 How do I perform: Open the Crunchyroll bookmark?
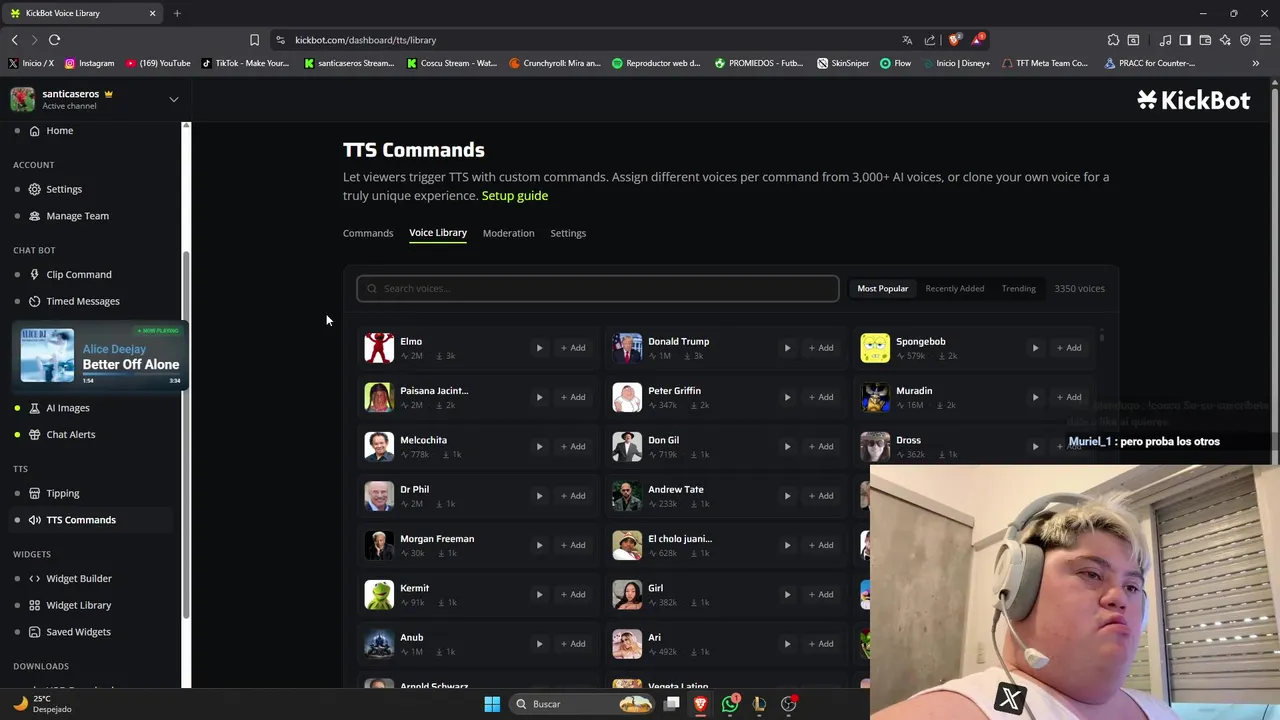click(555, 63)
